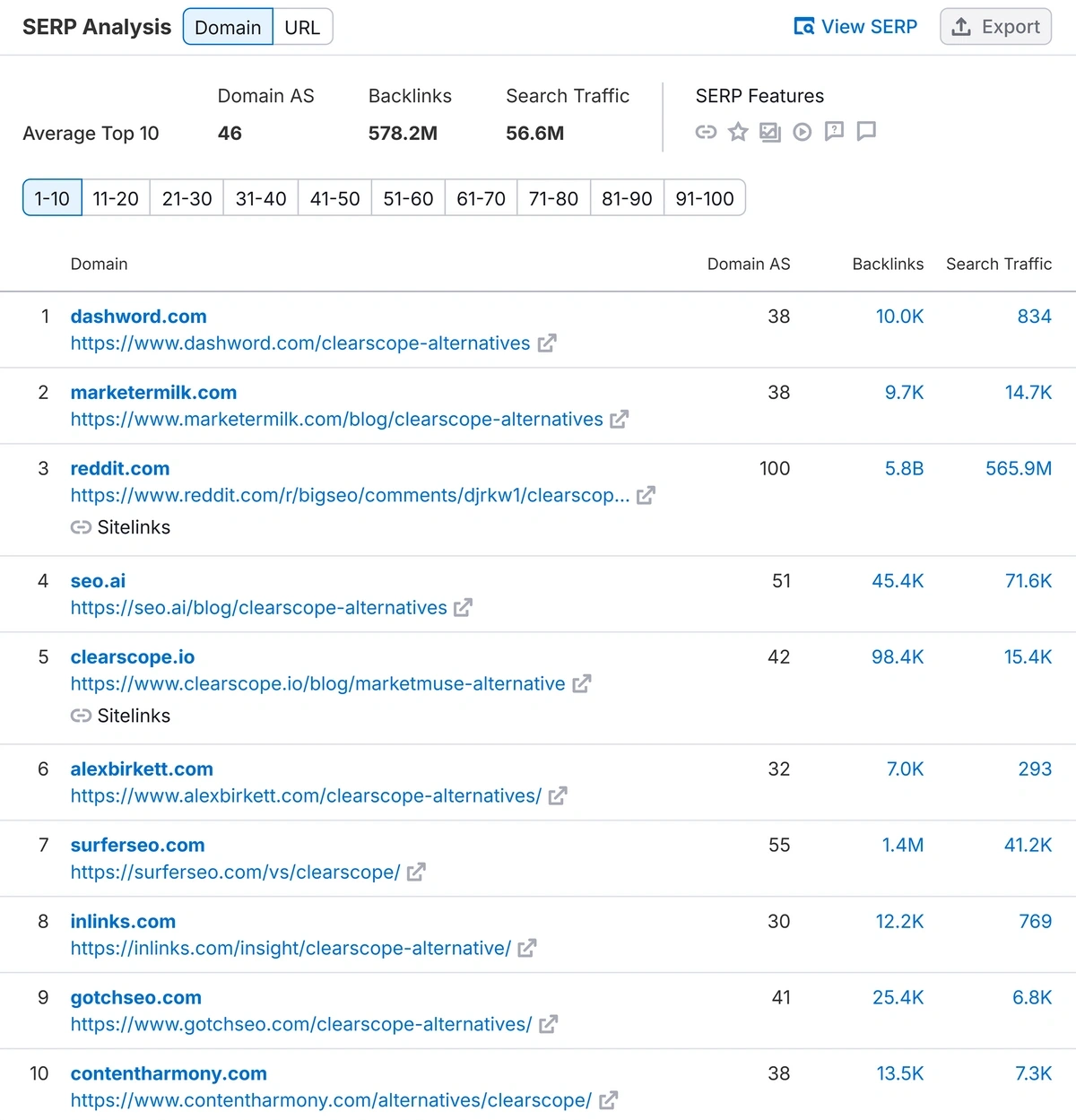The image size is (1076, 1120).
Task: Select the 91-100 results range tab
Action: [705, 198]
